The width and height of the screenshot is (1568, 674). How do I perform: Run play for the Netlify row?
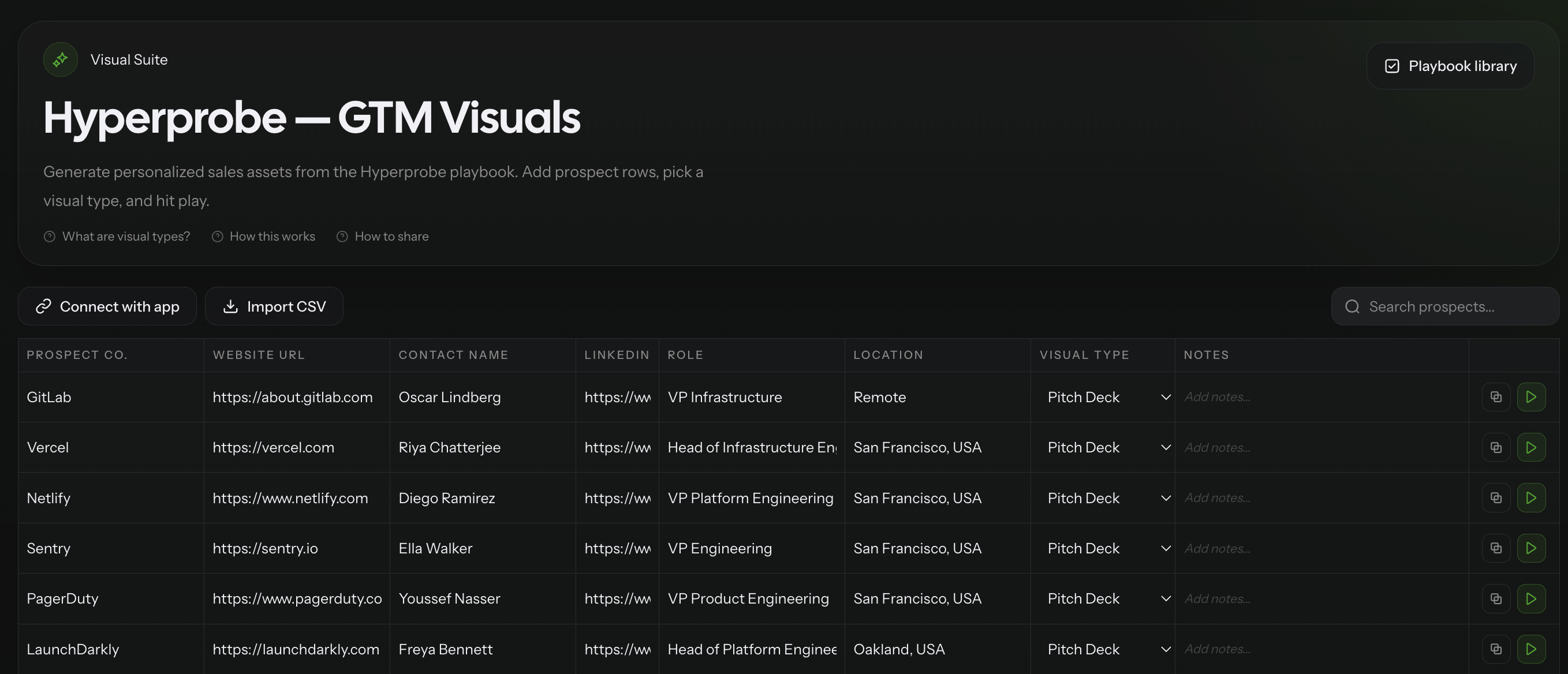(x=1531, y=498)
